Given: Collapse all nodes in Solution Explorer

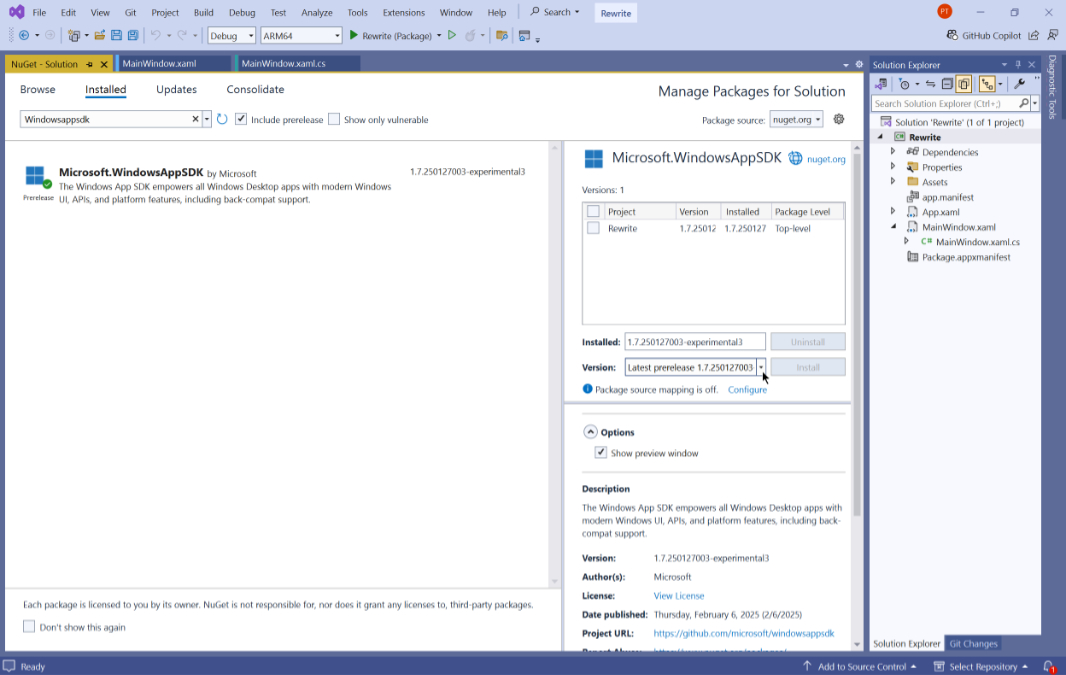Looking at the screenshot, I should [947, 84].
